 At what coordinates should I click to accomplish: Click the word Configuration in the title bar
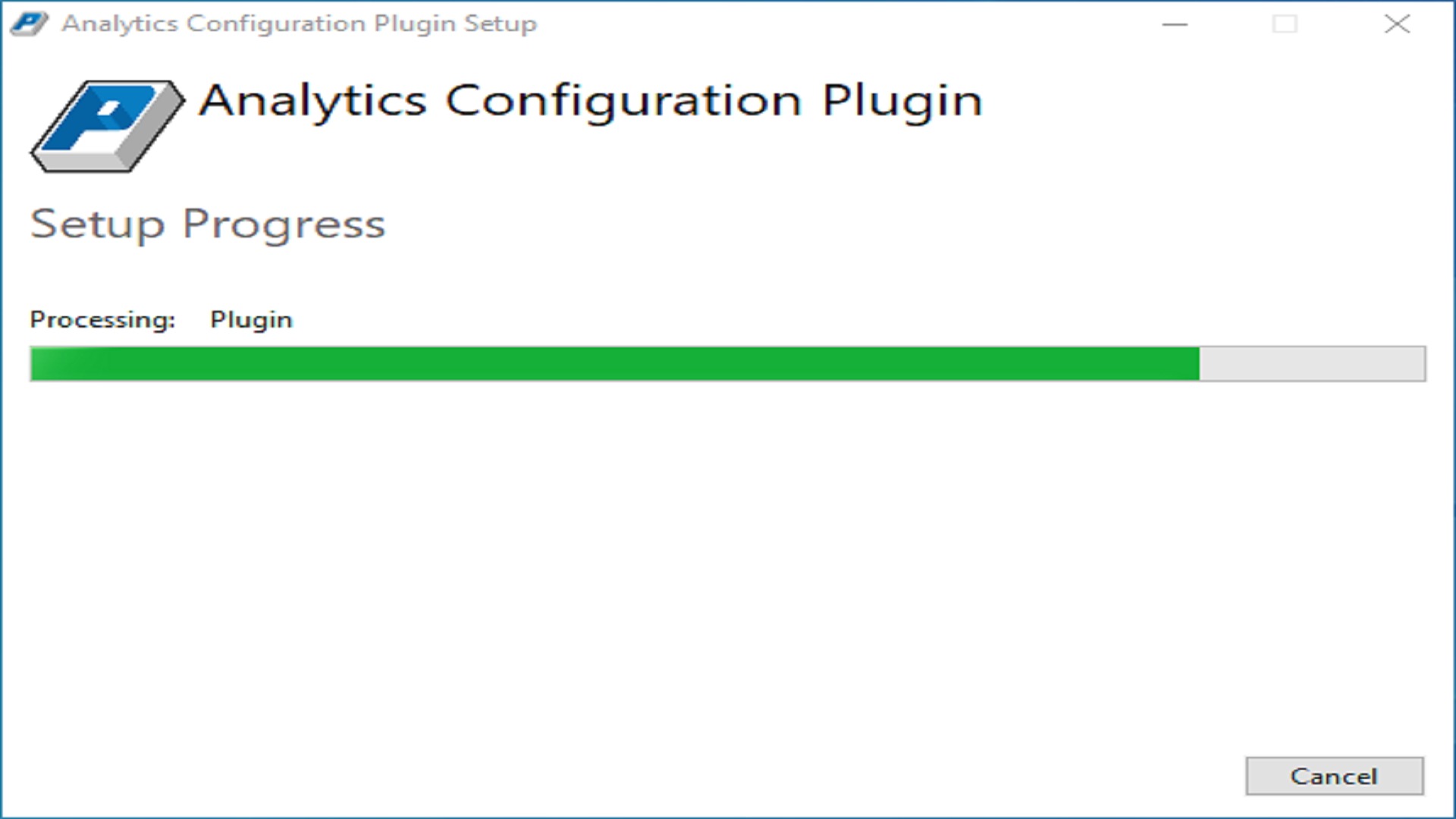click(x=276, y=24)
